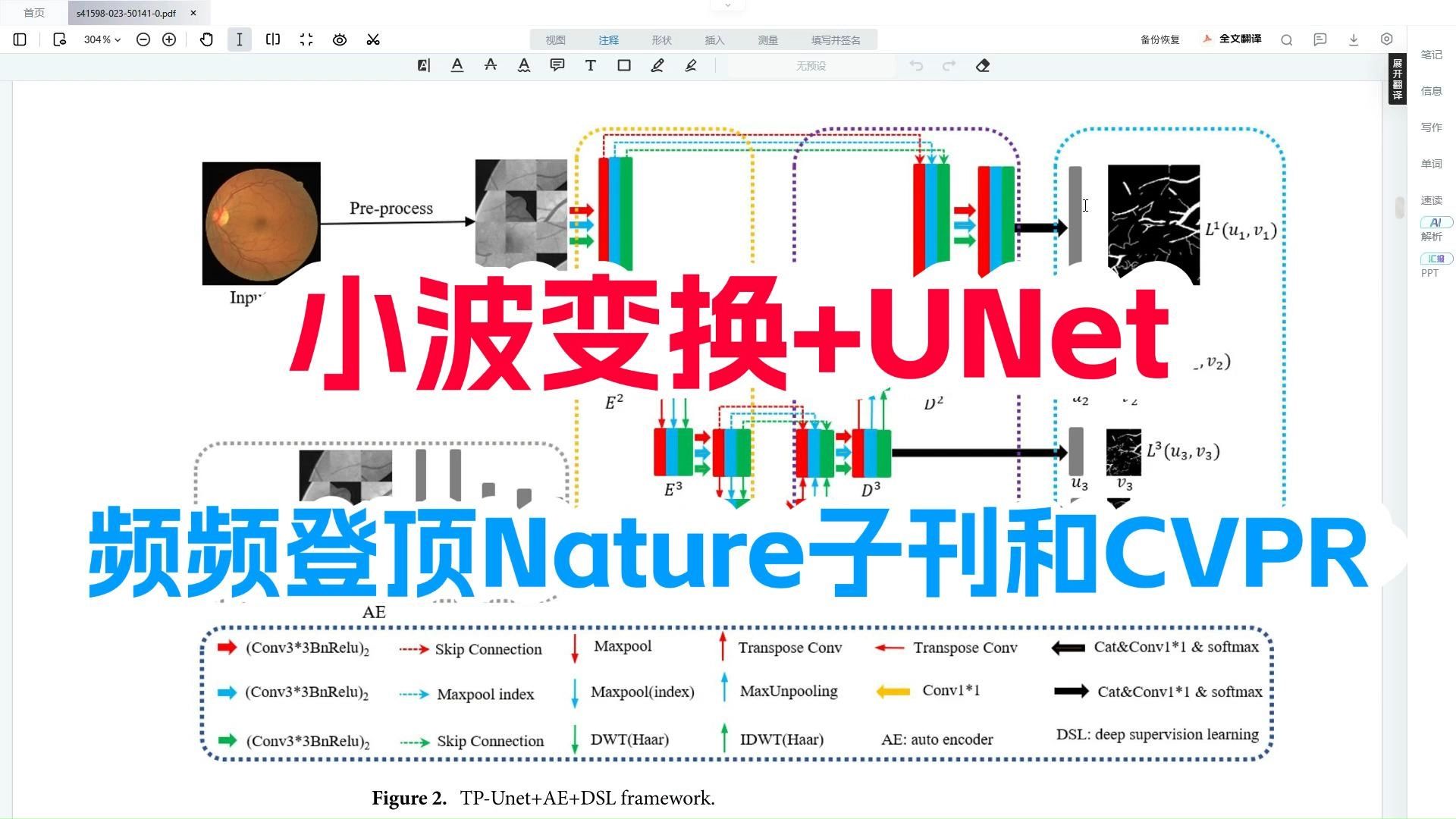
Task: Click the 'MaxUnpooling' legend label
Action: click(x=789, y=691)
